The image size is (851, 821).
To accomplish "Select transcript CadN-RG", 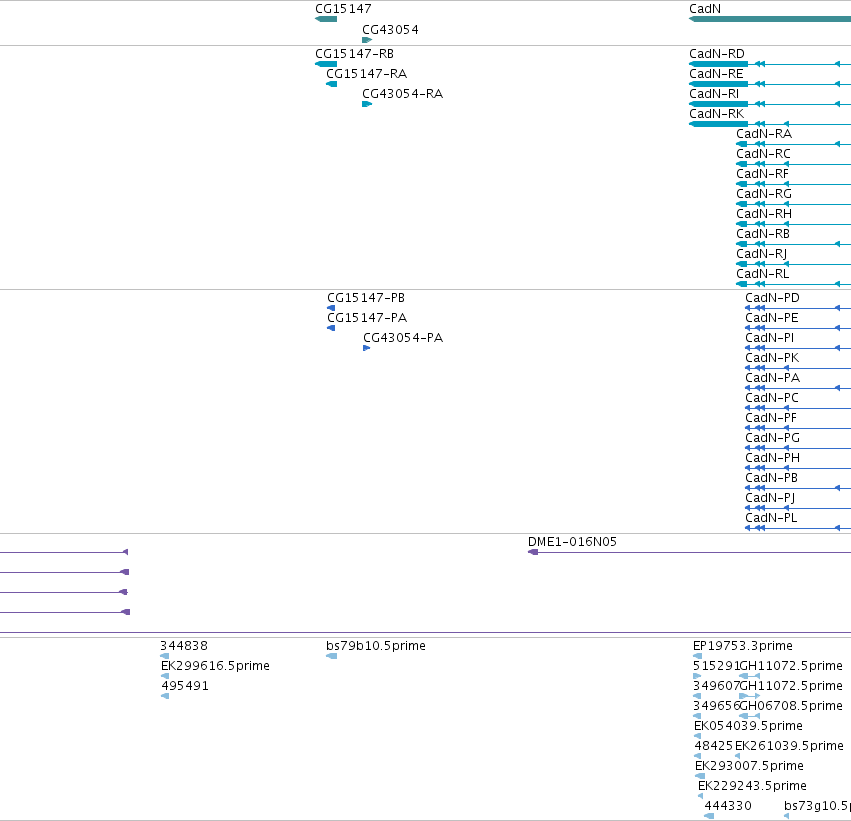I will pyautogui.click(x=764, y=194).
